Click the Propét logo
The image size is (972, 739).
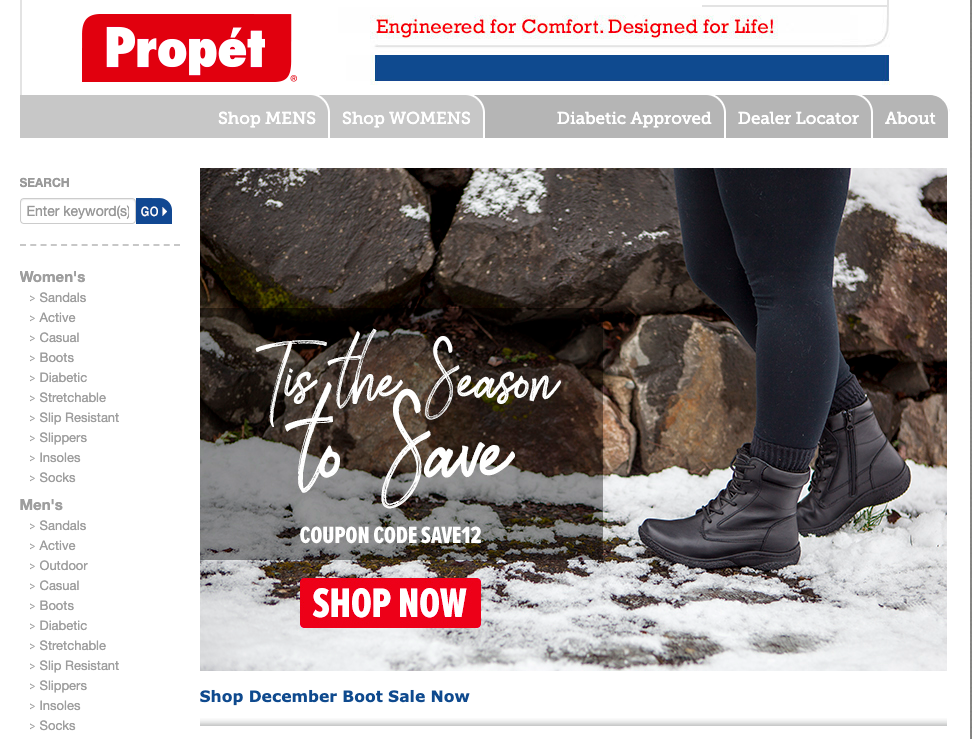[x=187, y=48]
